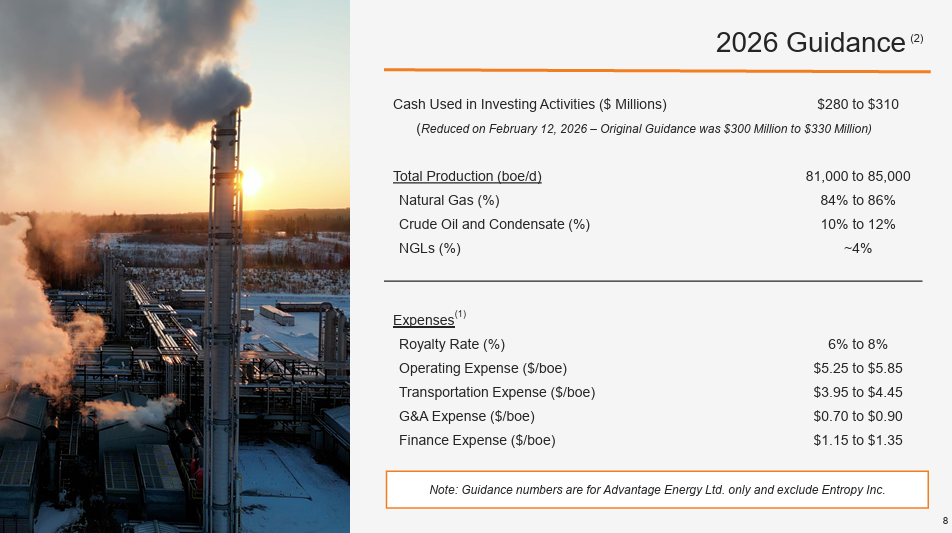Select the italic Reduced on February 12, 2026 note

pos(644,129)
